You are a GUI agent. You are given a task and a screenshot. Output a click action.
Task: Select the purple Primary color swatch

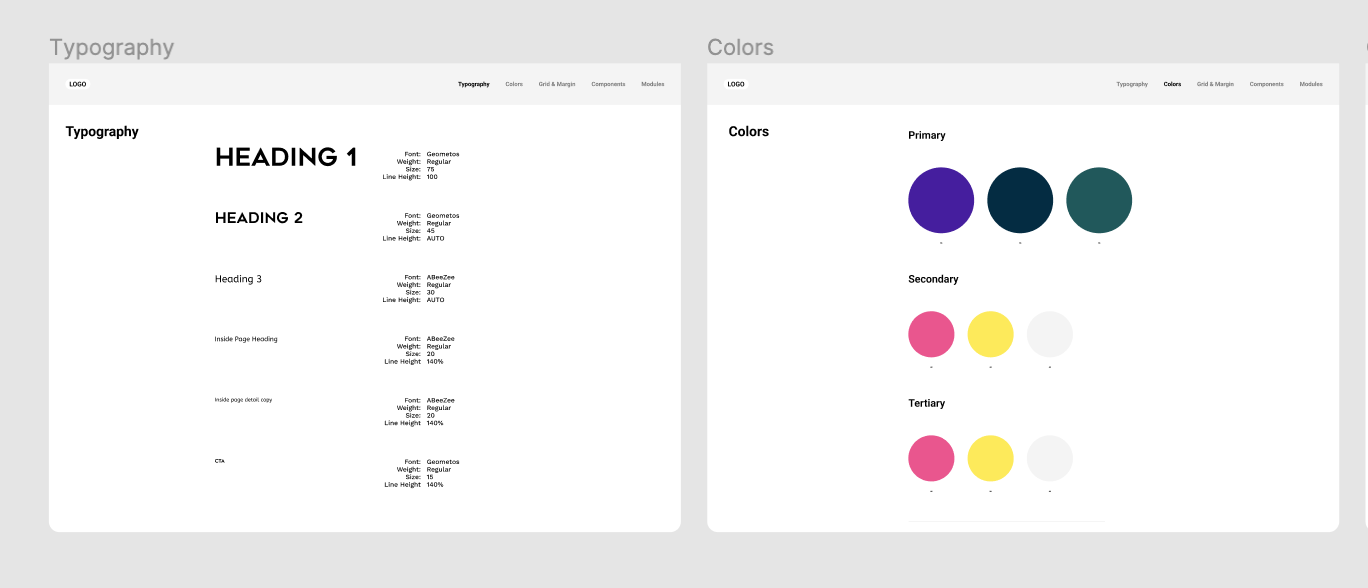[941, 200]
